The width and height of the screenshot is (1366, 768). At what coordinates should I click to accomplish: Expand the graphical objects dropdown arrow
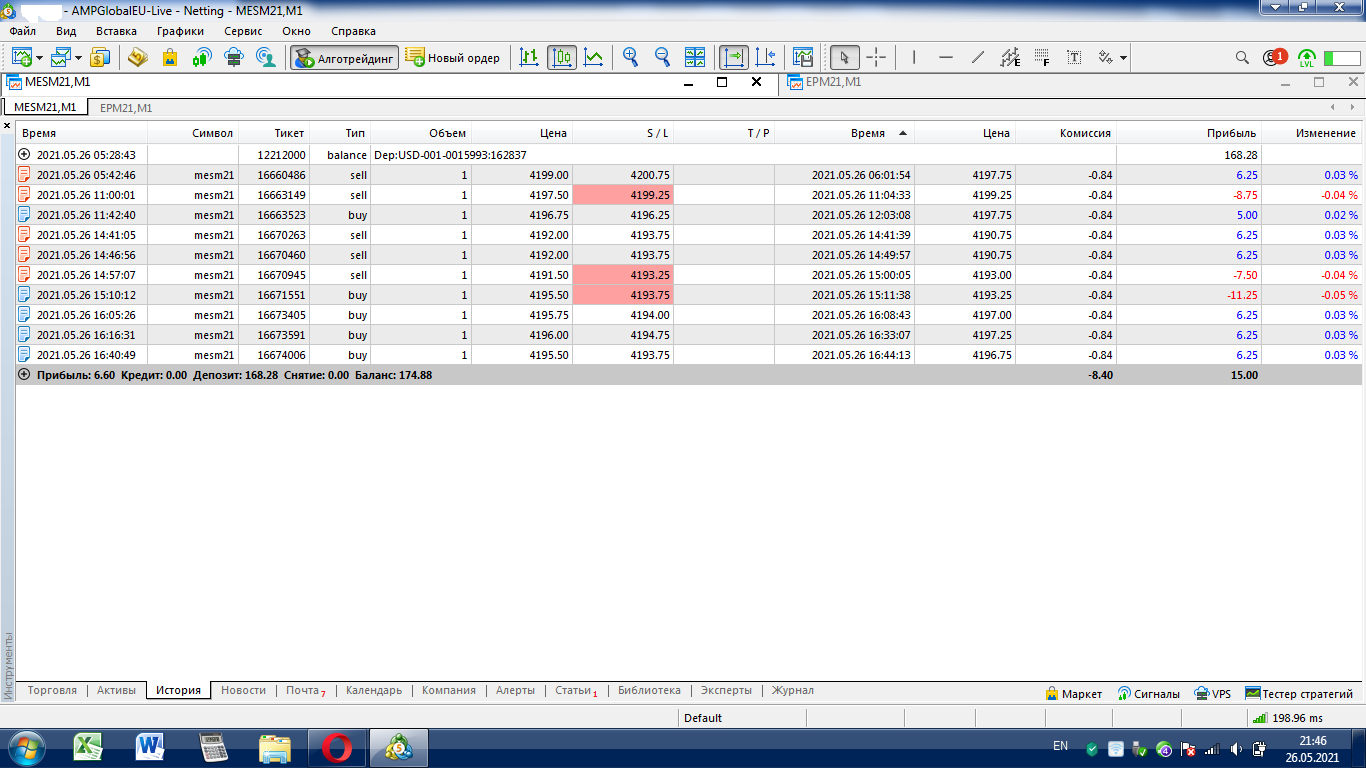pyautogui.click(x=1124, y=58)
